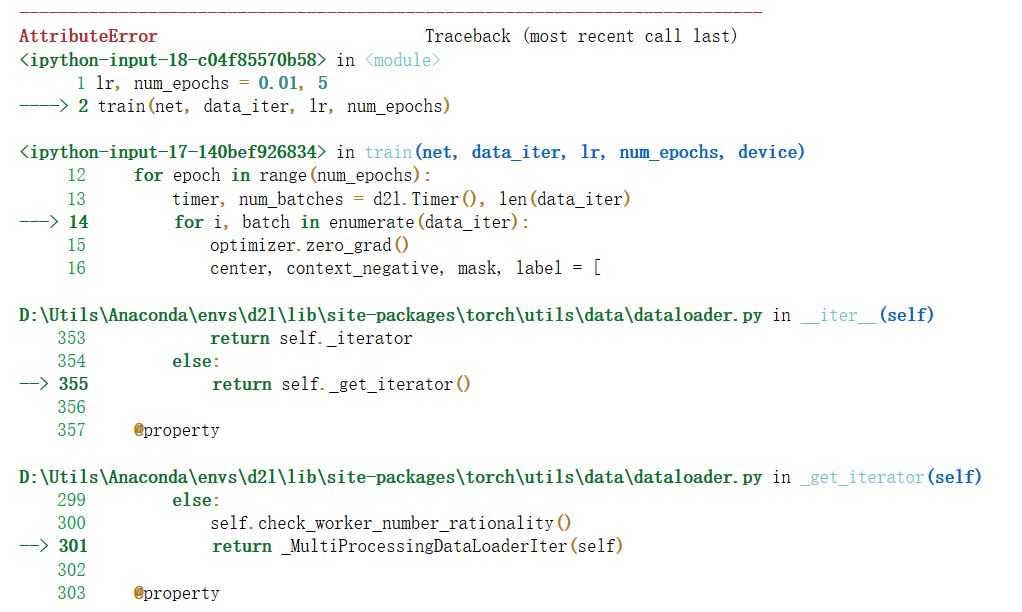
Task: Click line 300 'self.check_worker_number_rationality()'
Action: pyautogui.click(x=390, y=523)
